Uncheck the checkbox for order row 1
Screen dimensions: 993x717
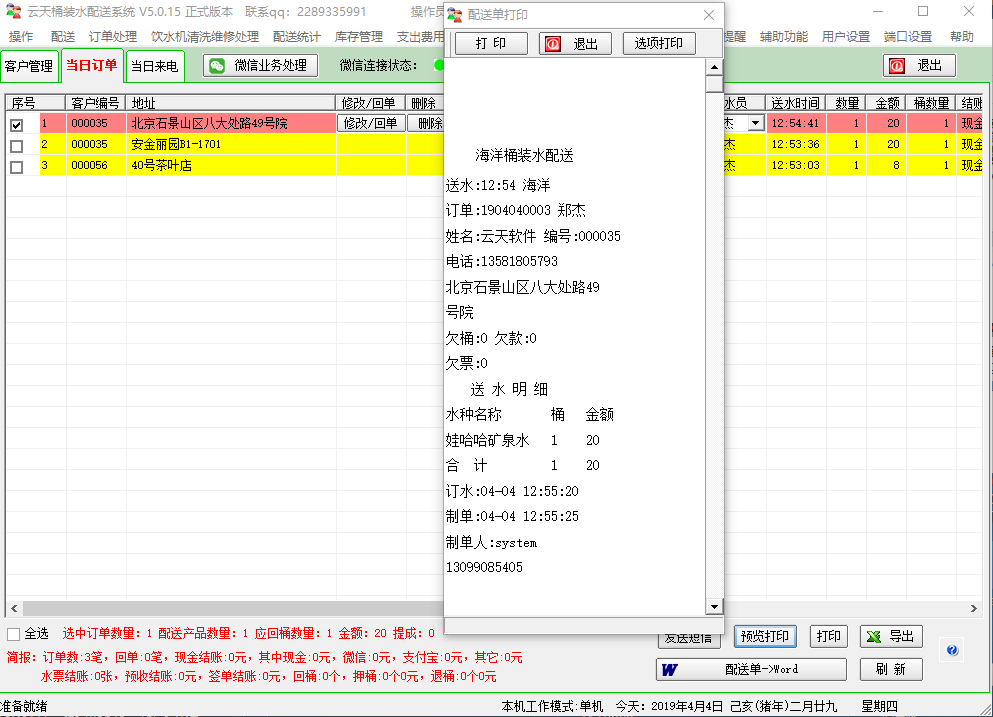pos(16,125)
